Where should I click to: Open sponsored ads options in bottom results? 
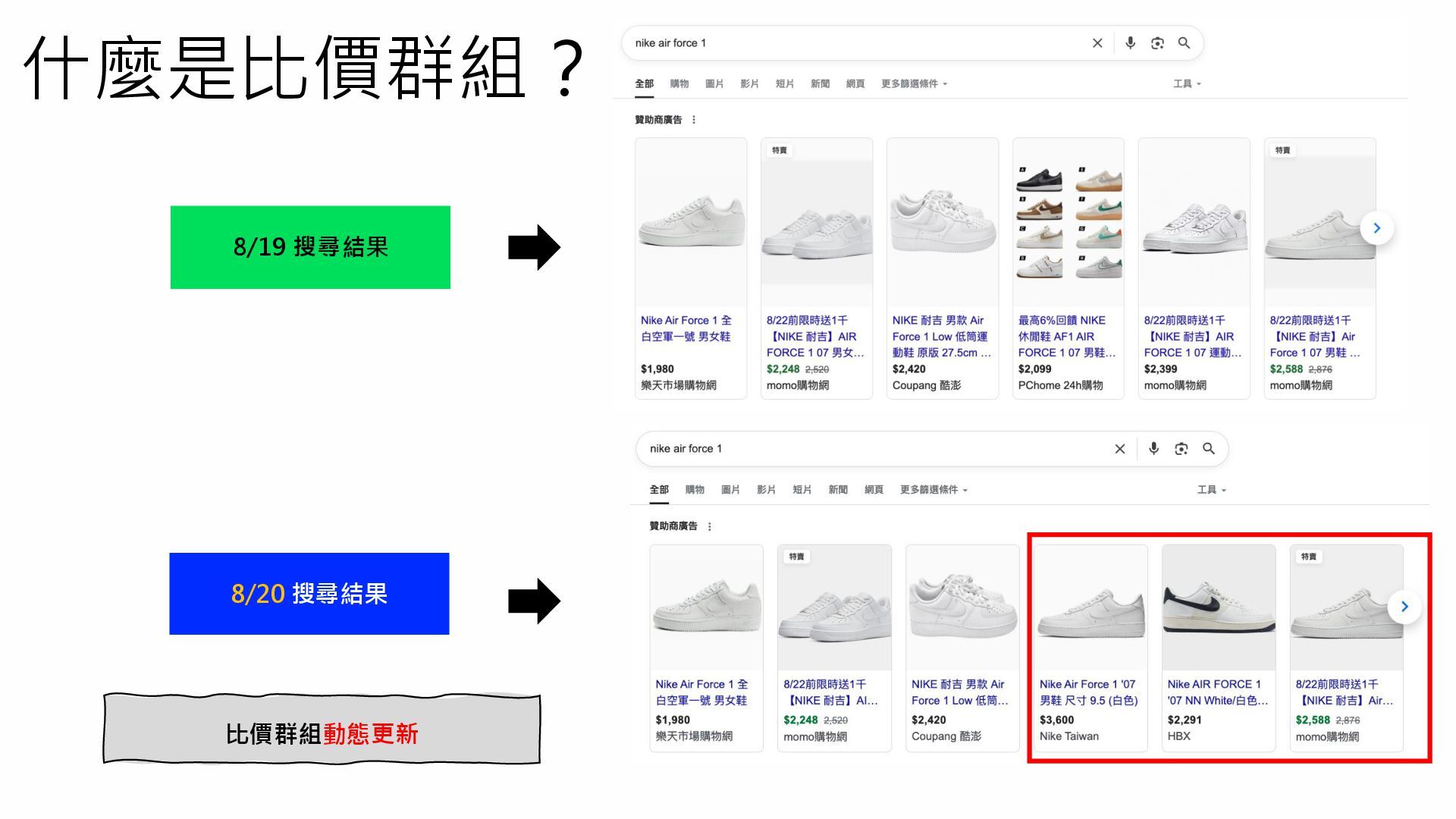pos(709,526)
